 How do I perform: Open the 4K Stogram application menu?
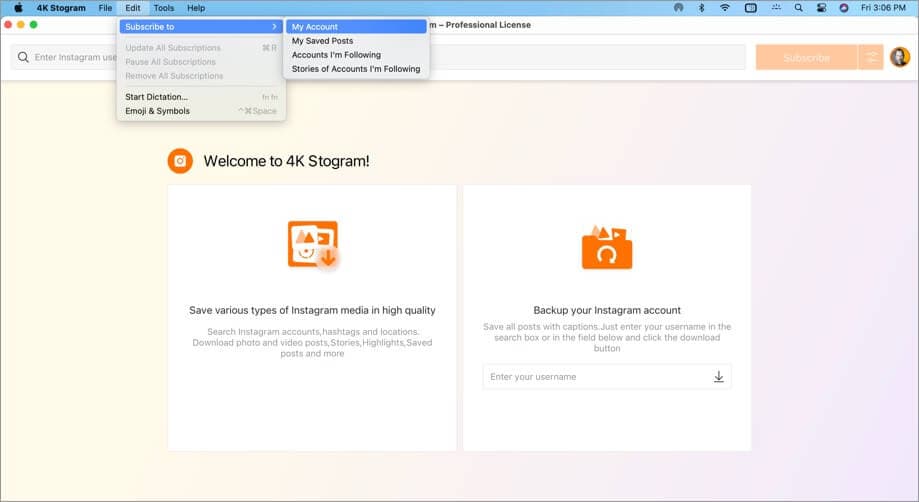pos(61,8)
